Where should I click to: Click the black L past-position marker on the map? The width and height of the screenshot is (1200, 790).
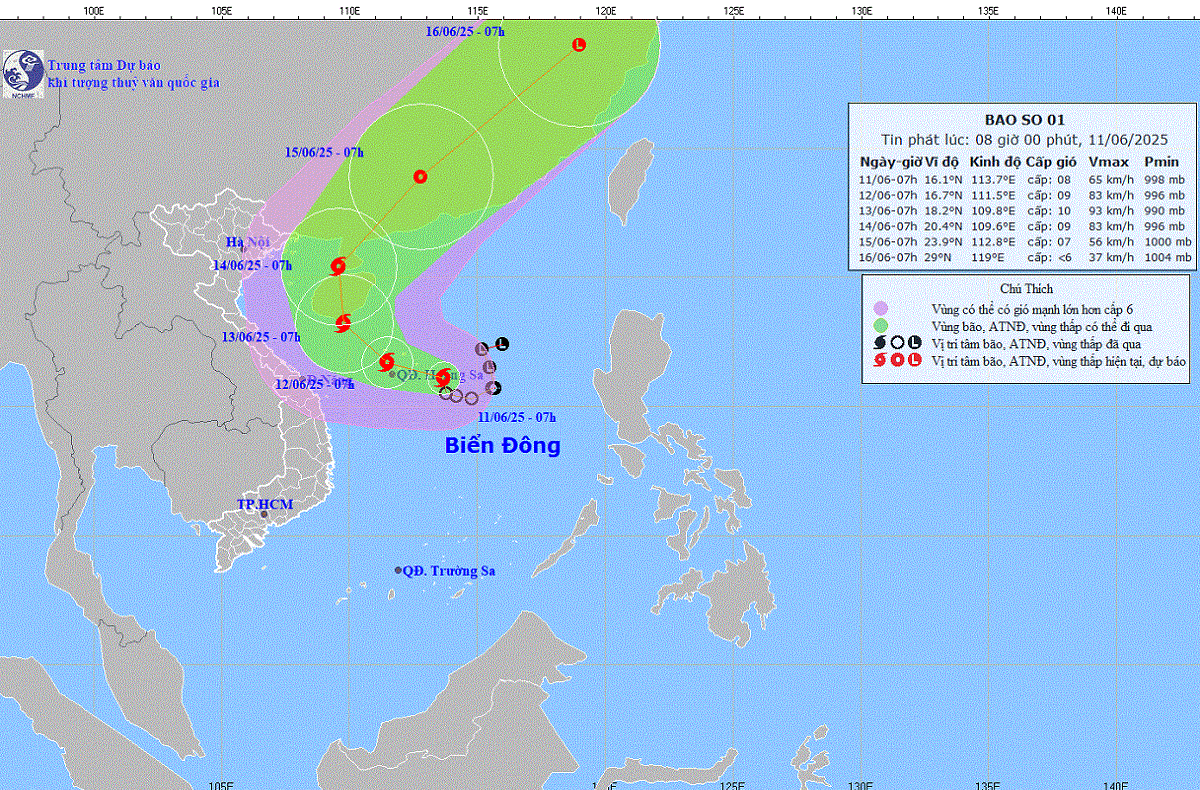tap(502, 344)
